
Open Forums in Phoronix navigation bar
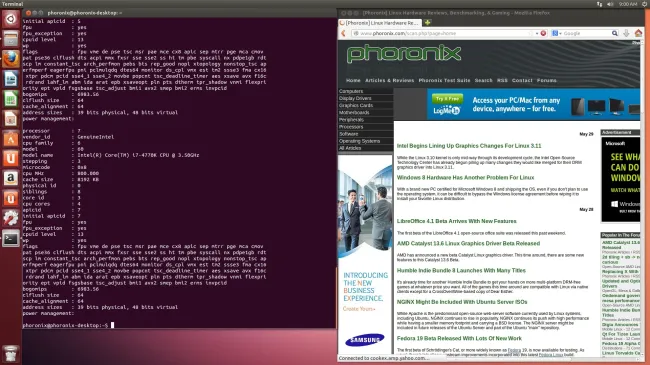[x=547, y=80]
